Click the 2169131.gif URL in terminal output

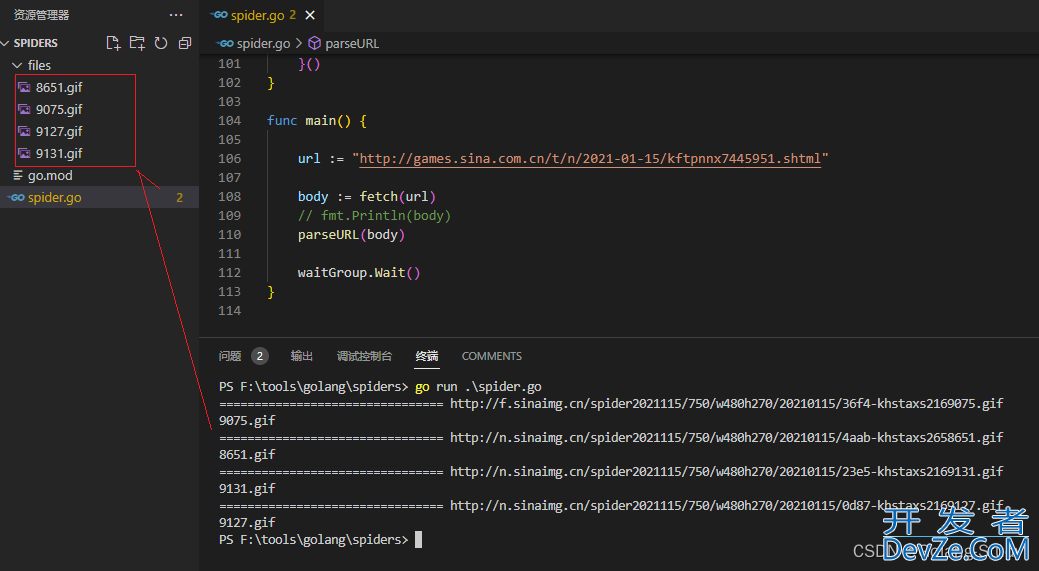[x=726, y=472]
